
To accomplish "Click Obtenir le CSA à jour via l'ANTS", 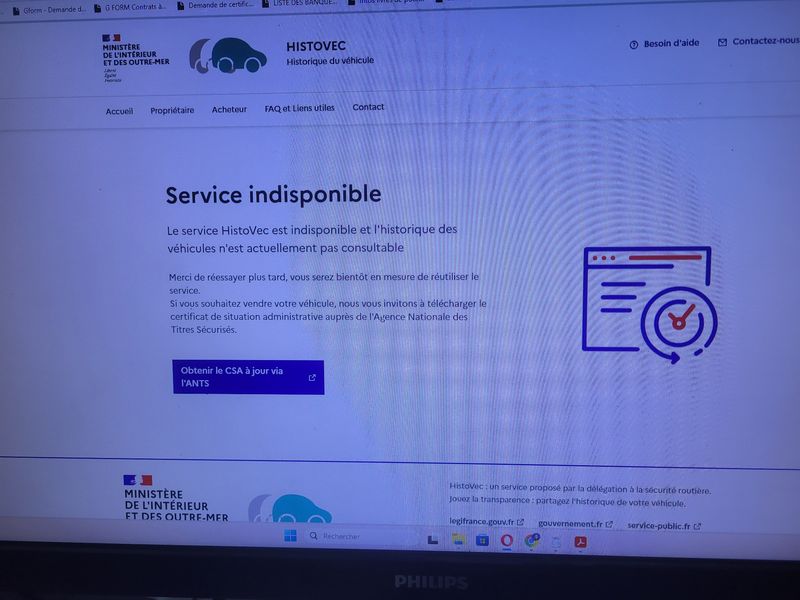I will pos(248,377).
